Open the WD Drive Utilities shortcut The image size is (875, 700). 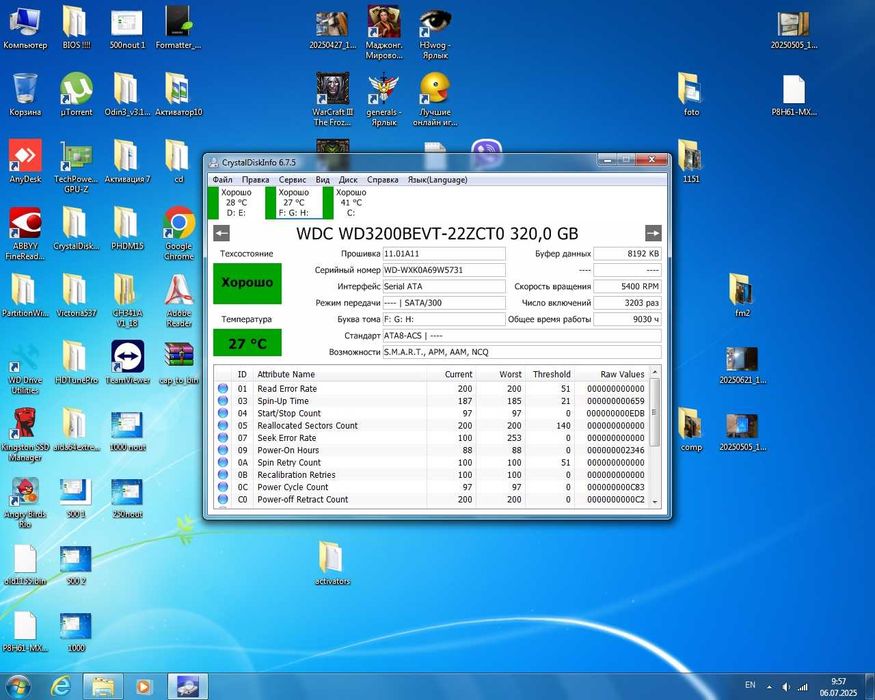point(25,367)
